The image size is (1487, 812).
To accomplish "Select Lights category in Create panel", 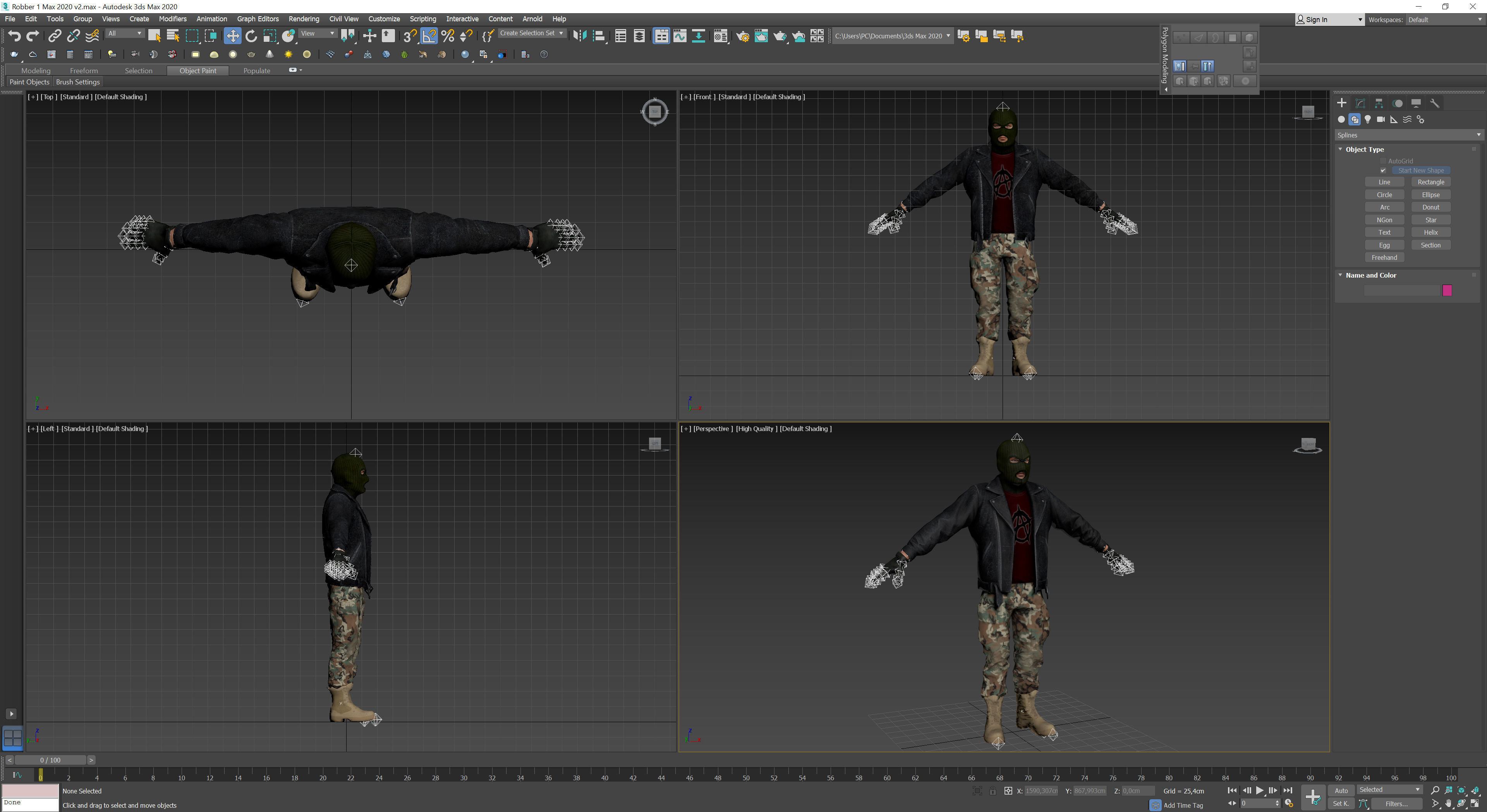I will click(1367, 120).
